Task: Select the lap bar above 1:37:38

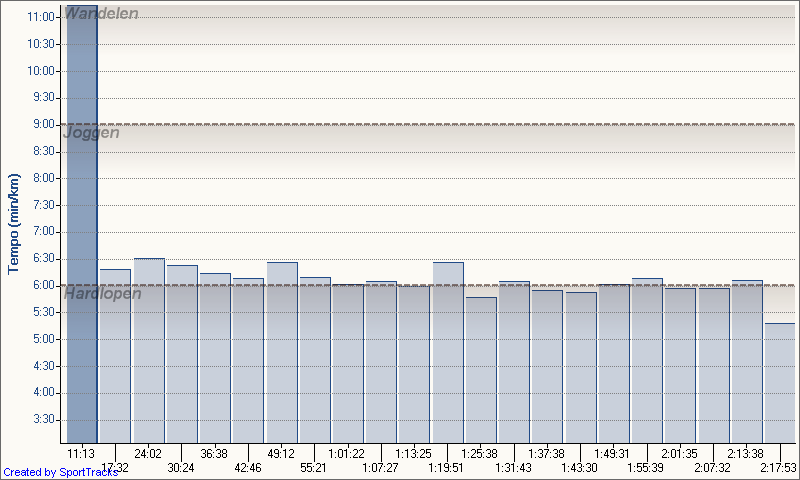Action: click(547, 367)
